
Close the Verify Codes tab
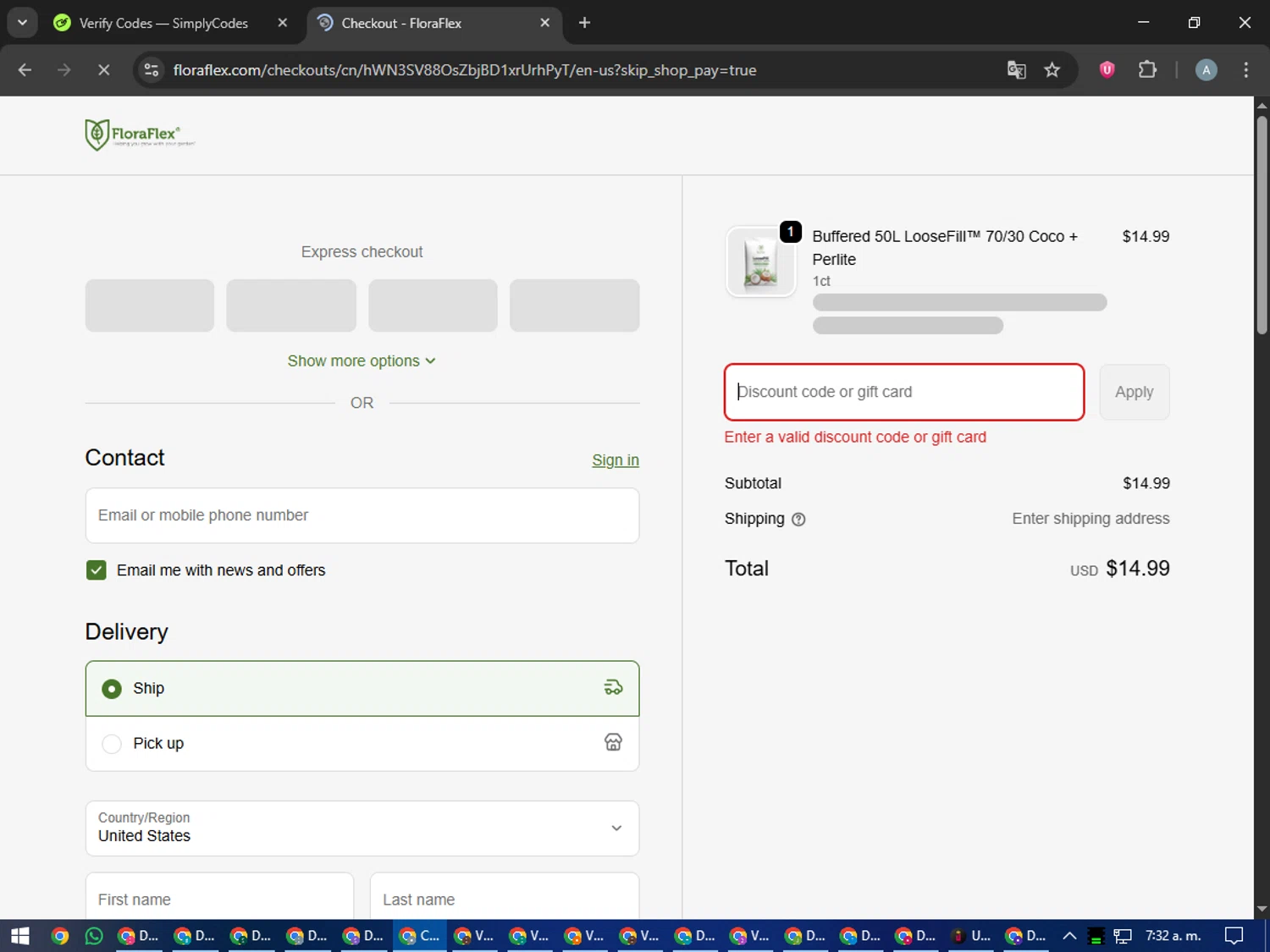tap(283, 23)
